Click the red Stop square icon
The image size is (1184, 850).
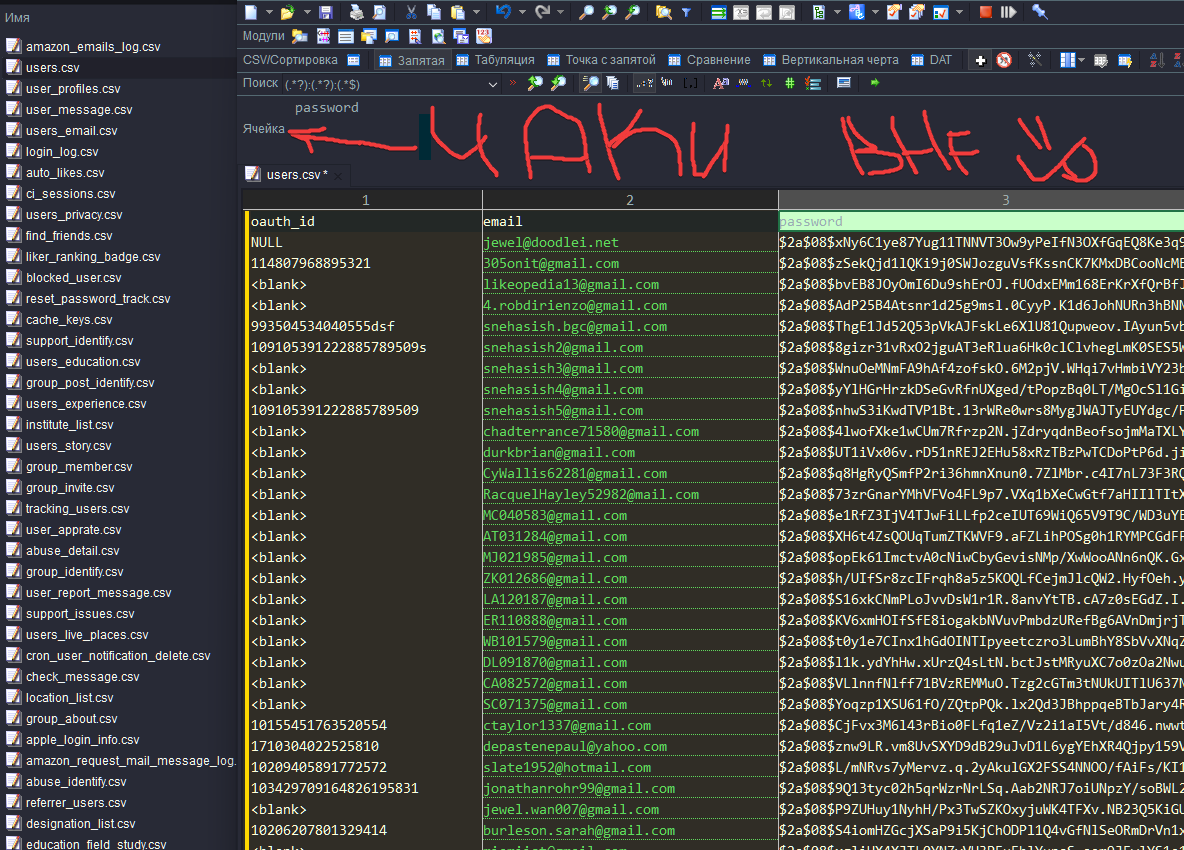point(985,12)
